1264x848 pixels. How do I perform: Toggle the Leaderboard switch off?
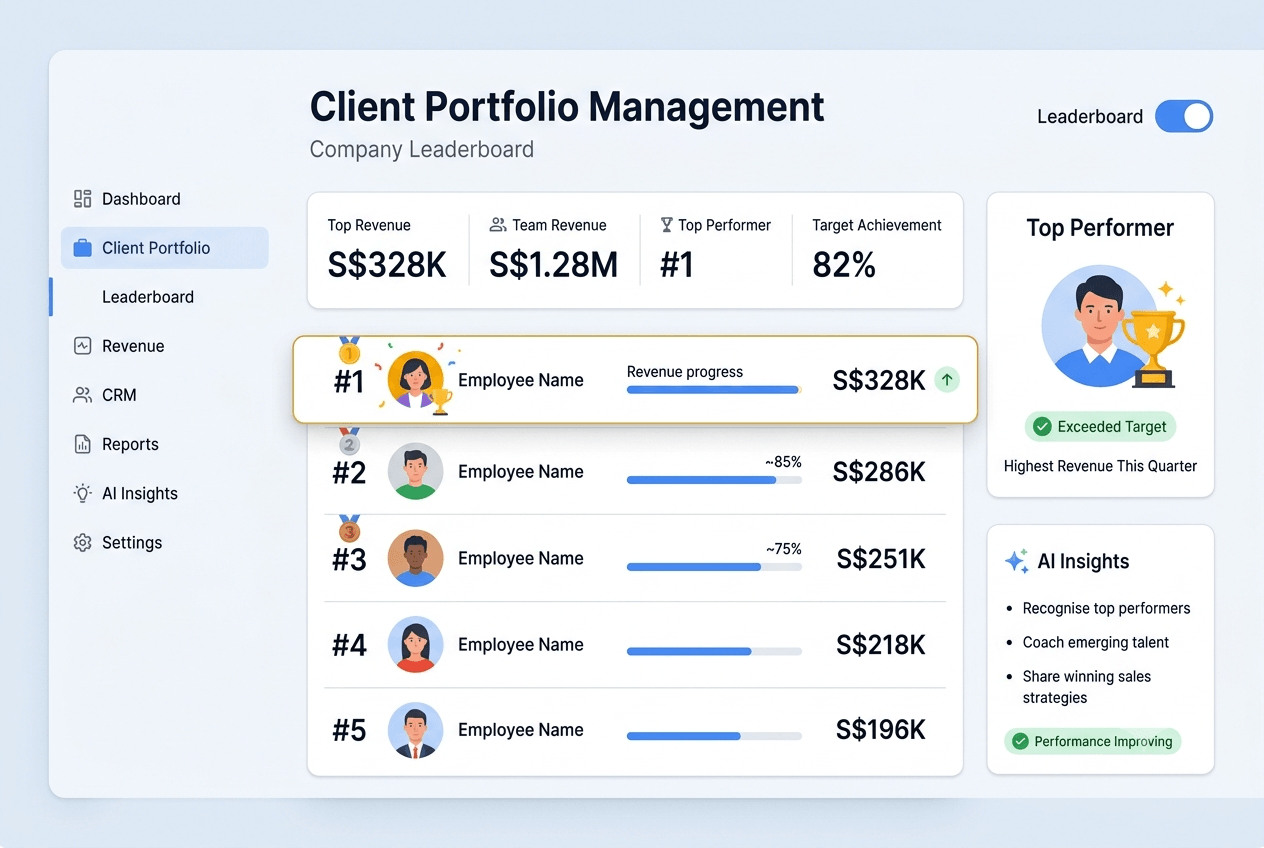[1184, 116]
